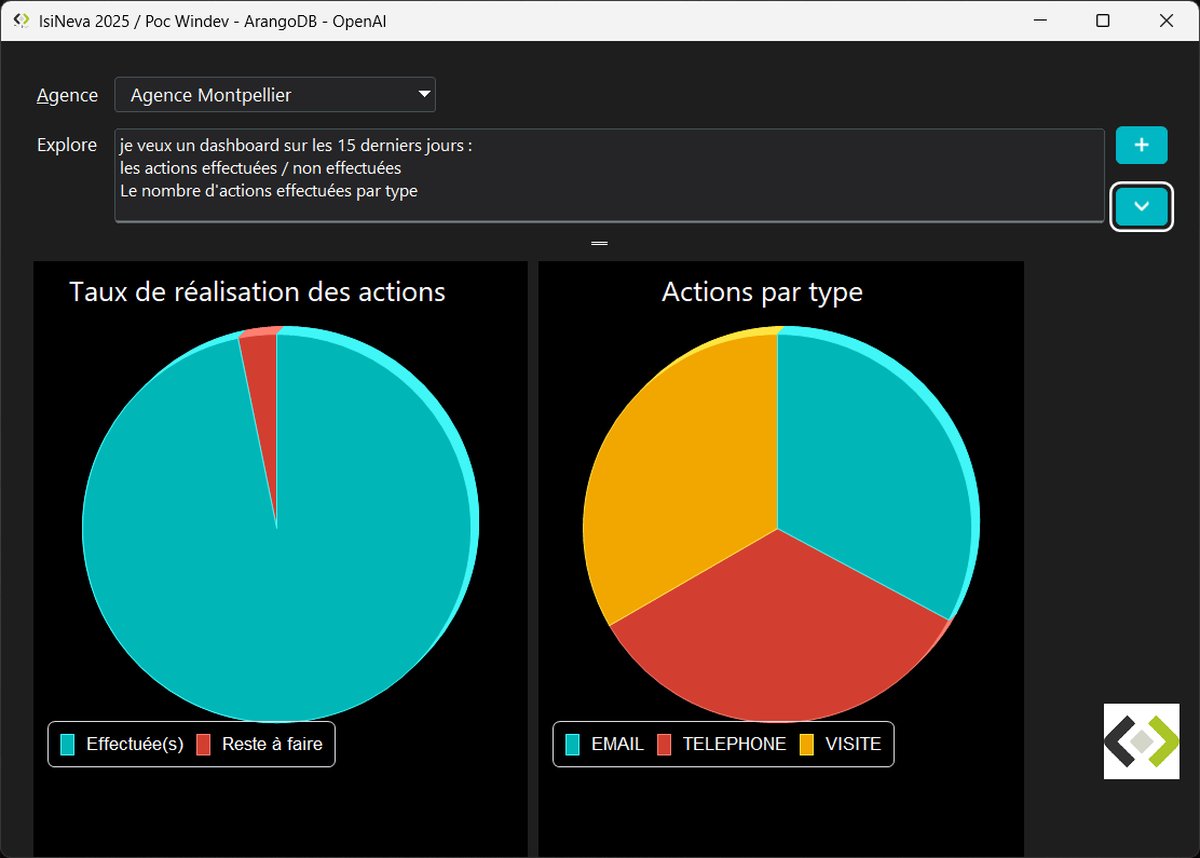1200x858 pixels.
Task: Click the cyan Effectuée(s) legend swatch
Action: (x=68, y=744)
